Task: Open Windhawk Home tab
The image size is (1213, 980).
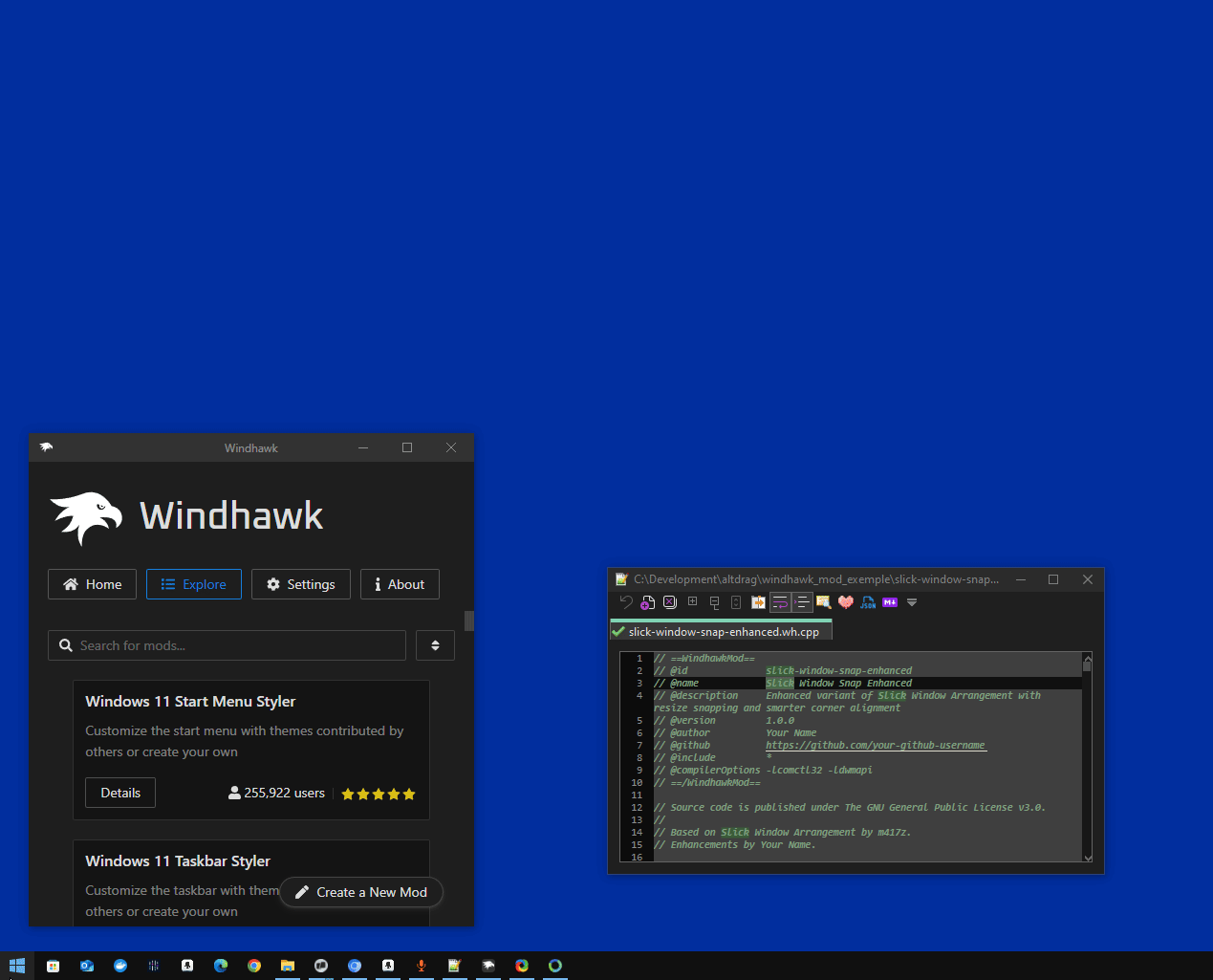Action: [92, 584]
